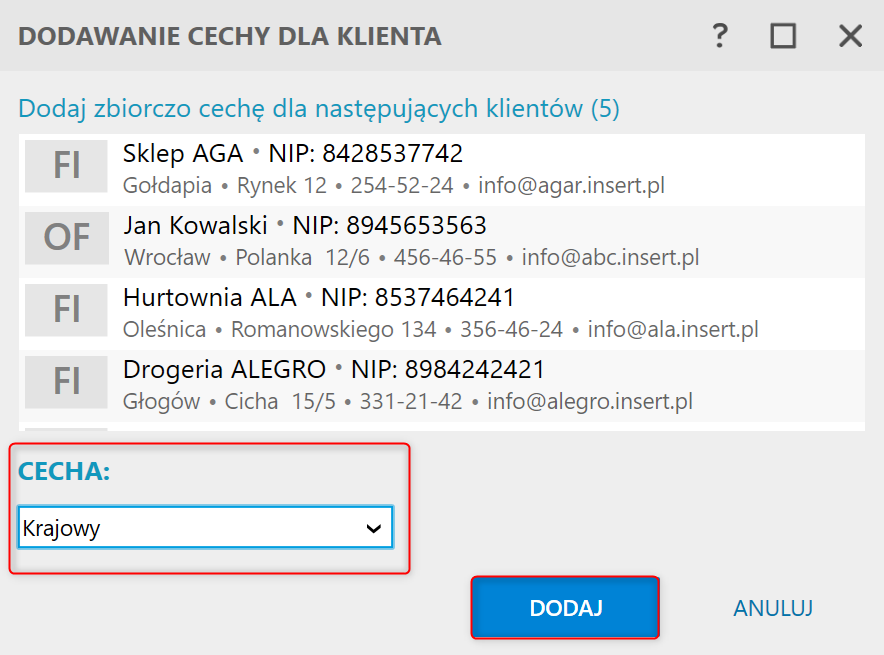Select the Sklep AGA client name
Image resolution: width=884 pixels, height=655 pixels.
coord(183,154)
